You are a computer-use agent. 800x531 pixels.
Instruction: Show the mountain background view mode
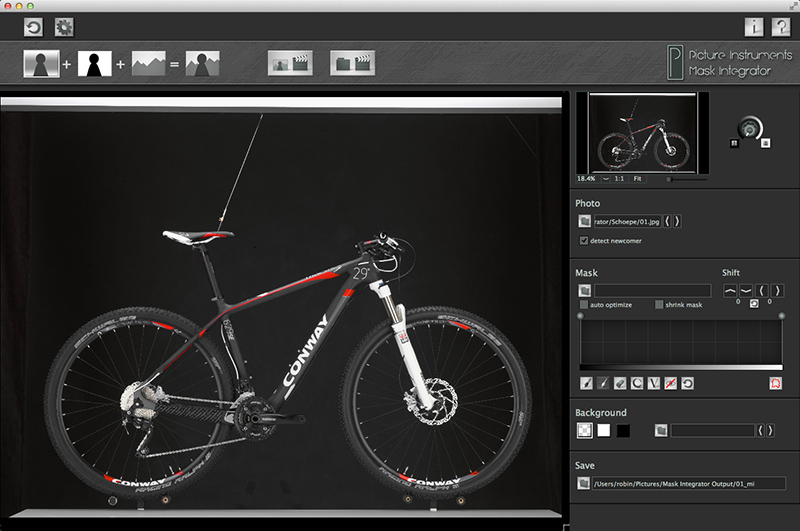click(148, 64)
